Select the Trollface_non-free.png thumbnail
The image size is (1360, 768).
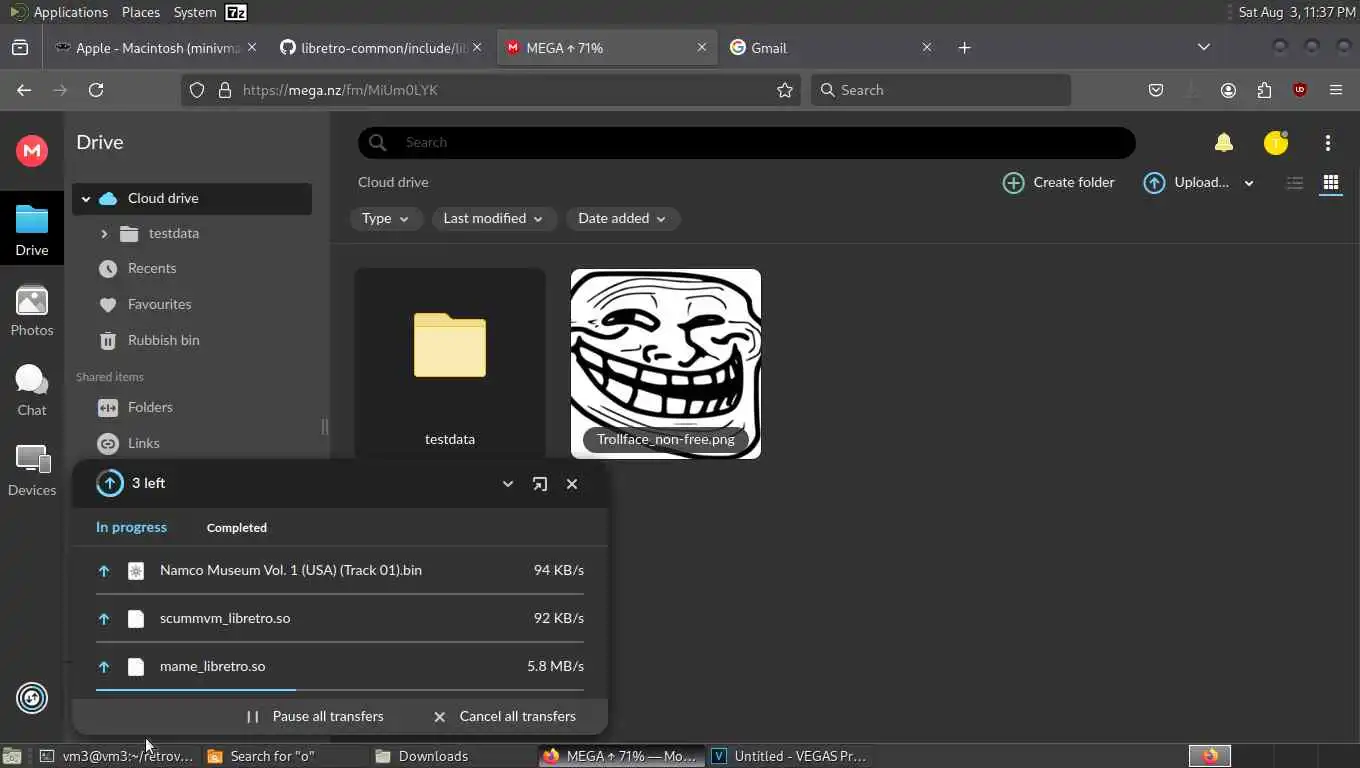tap(666, 364)
